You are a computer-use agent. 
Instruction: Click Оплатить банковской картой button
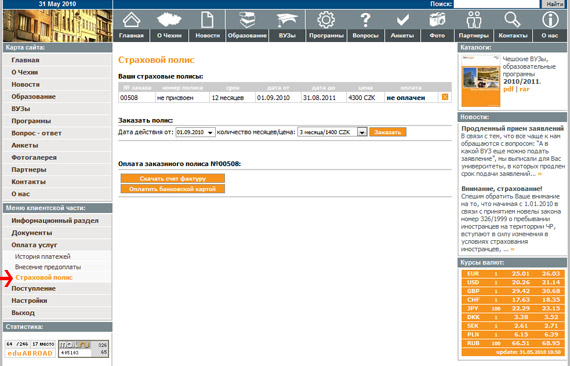point(173,189)
